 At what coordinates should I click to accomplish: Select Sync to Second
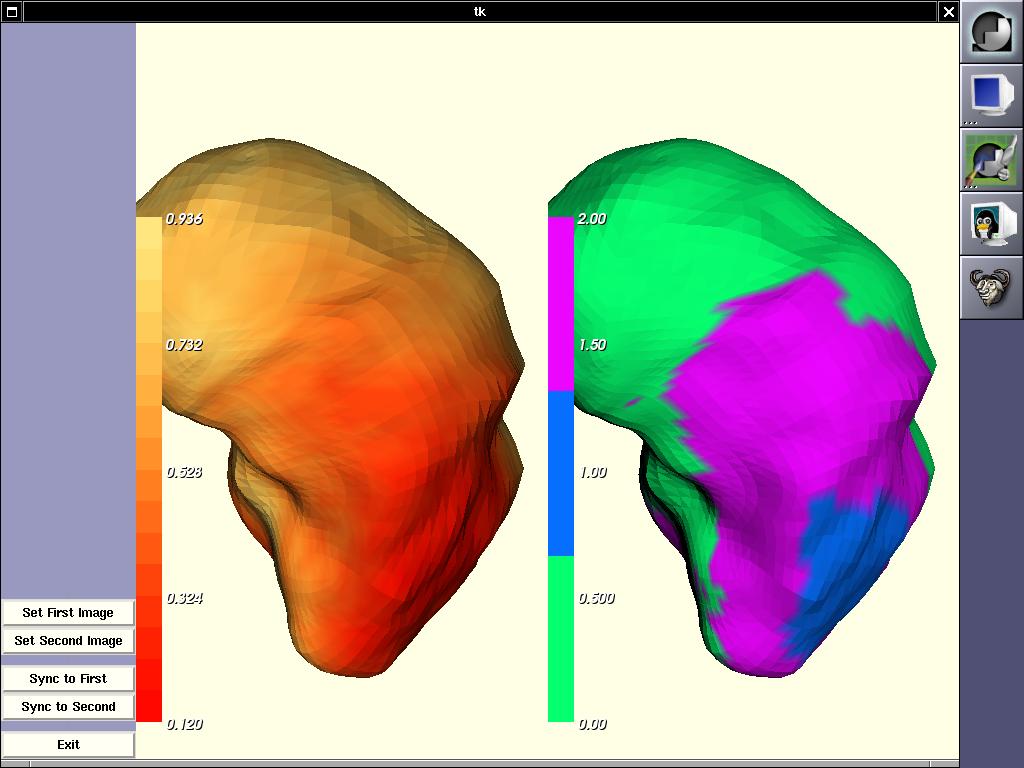(x=68, y=707)
